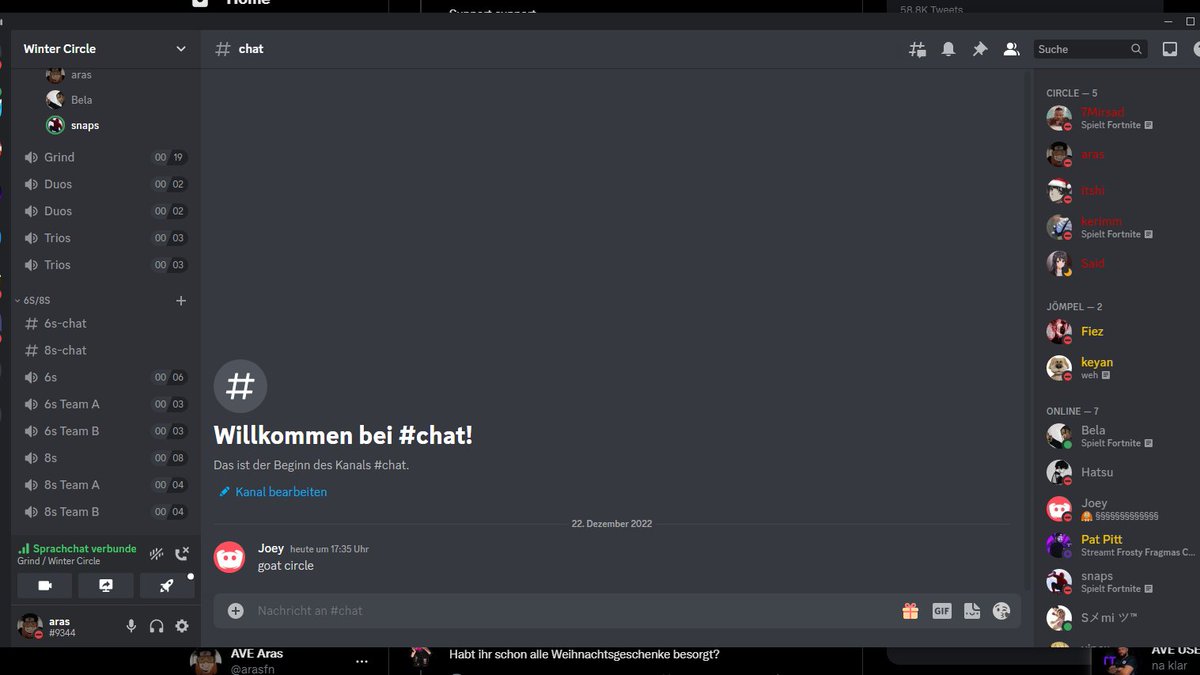Join the first Duos voice channel
This screenshot has height=675, width=1200.
[104, 184]
